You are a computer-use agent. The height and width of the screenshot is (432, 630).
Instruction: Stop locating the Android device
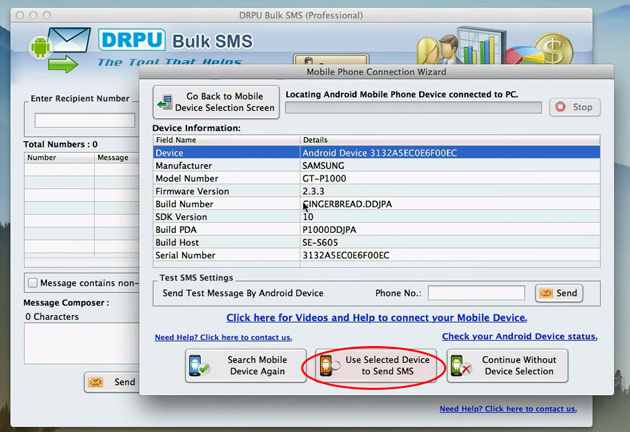click(x=575, y=107)
